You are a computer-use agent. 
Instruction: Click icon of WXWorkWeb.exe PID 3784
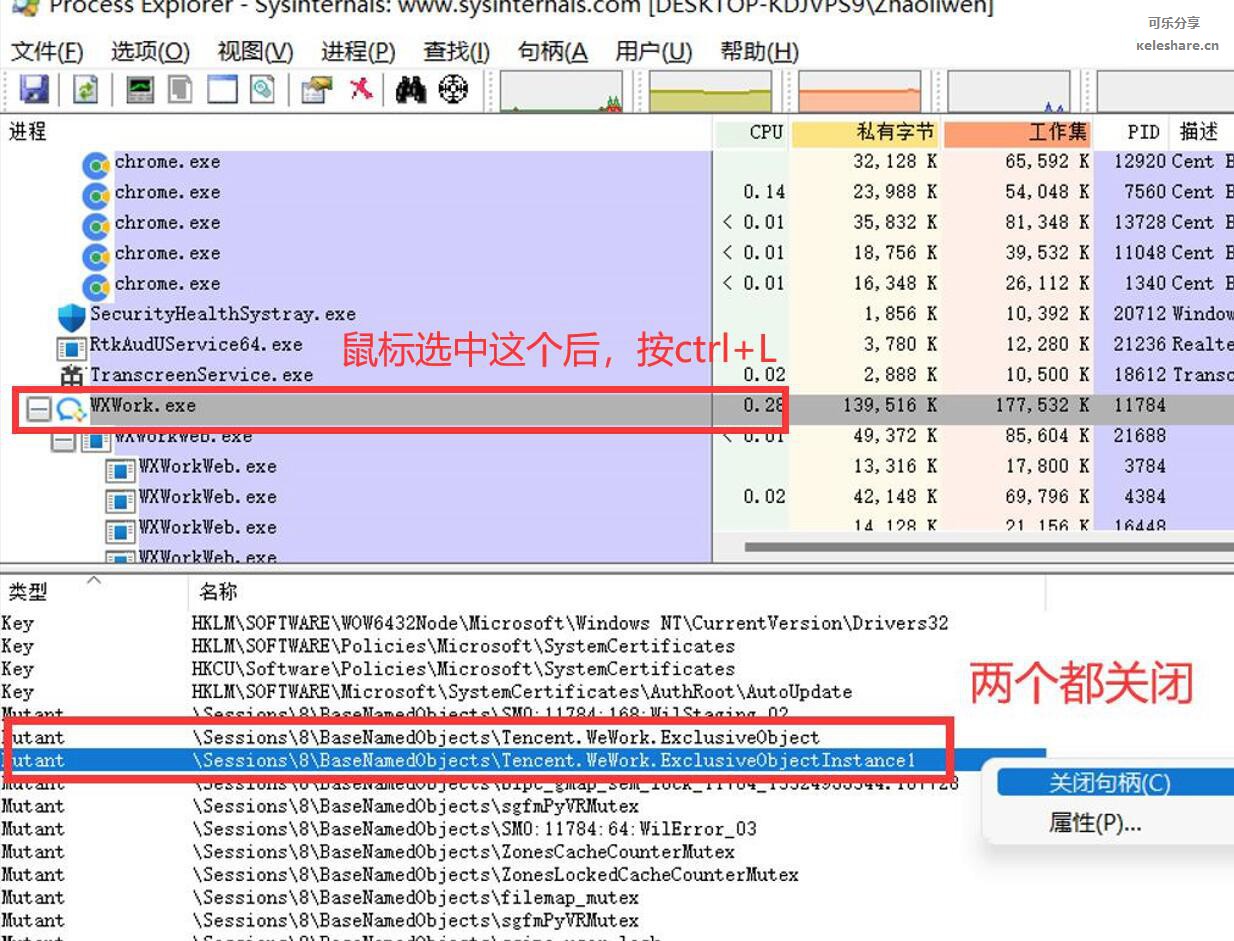pos(120,470)
